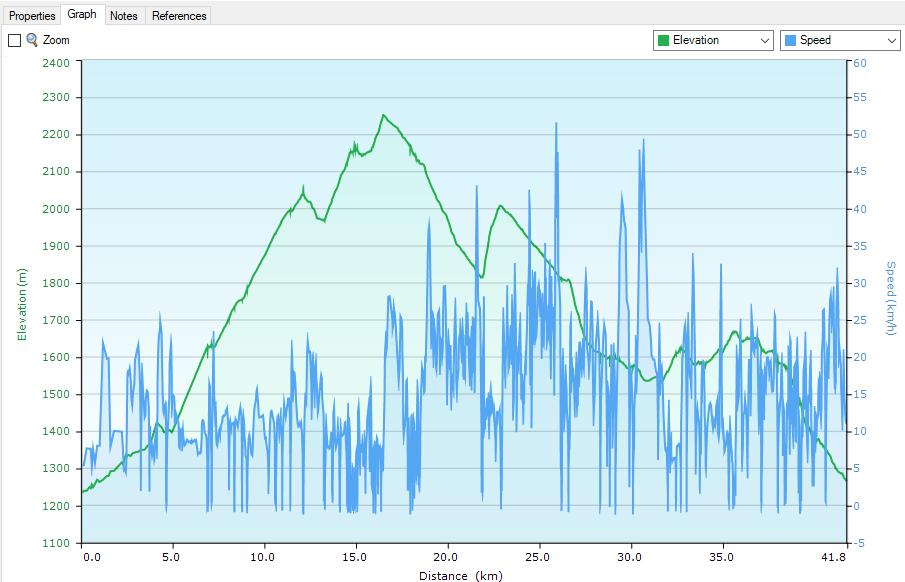Click the 41.8 distance axis value
The width and height of the screenshot is (905, 582).
click(833, 557)
